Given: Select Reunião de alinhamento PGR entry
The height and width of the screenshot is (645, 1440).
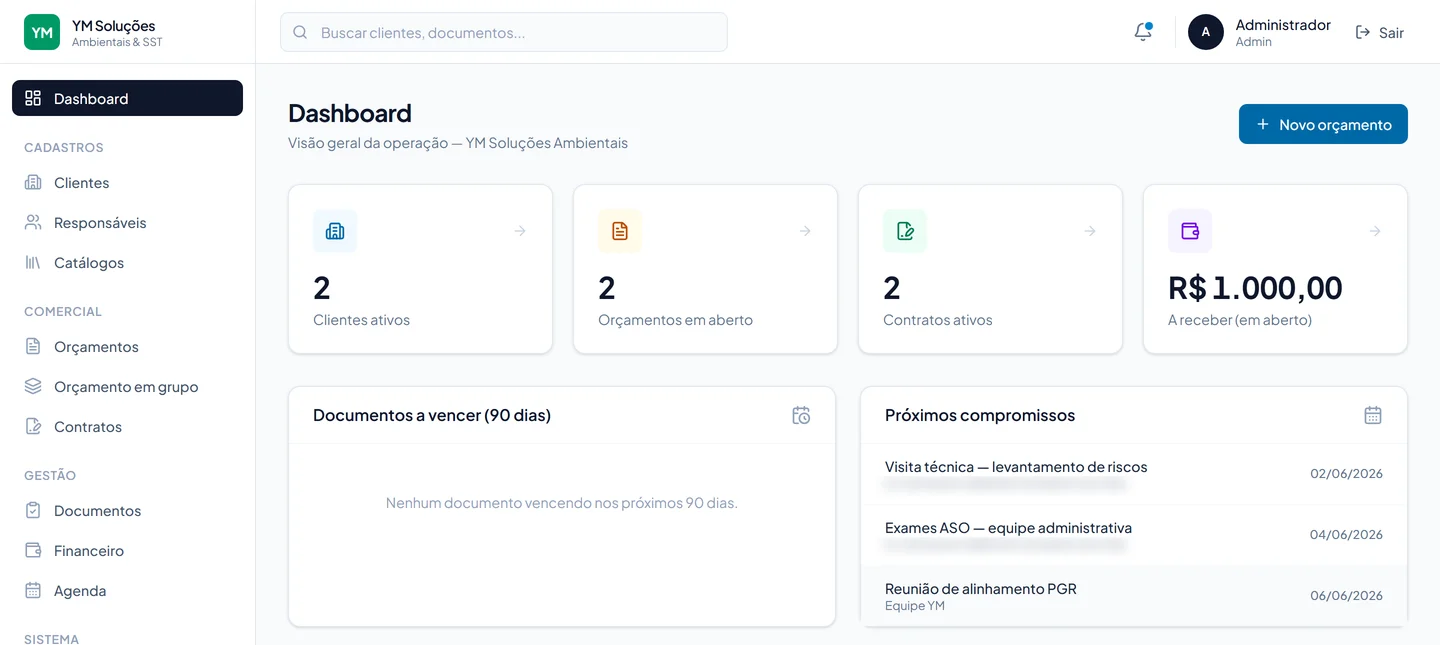Looking at the screenshot, I should tap(1134, 596).
